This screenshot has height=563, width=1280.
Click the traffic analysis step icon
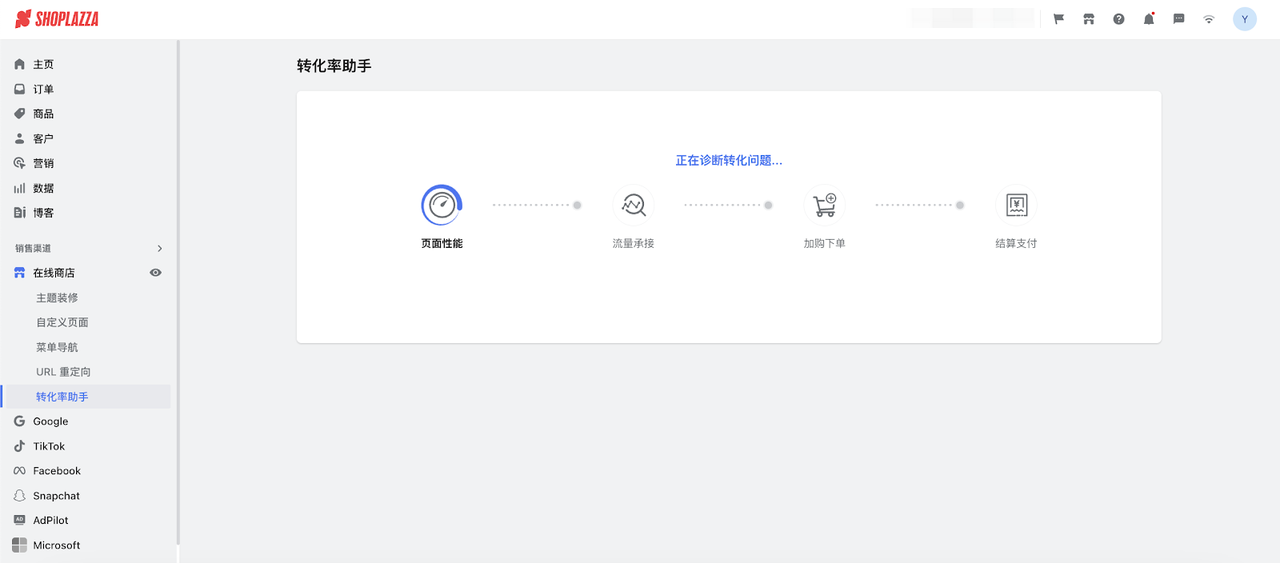(633, 205)
